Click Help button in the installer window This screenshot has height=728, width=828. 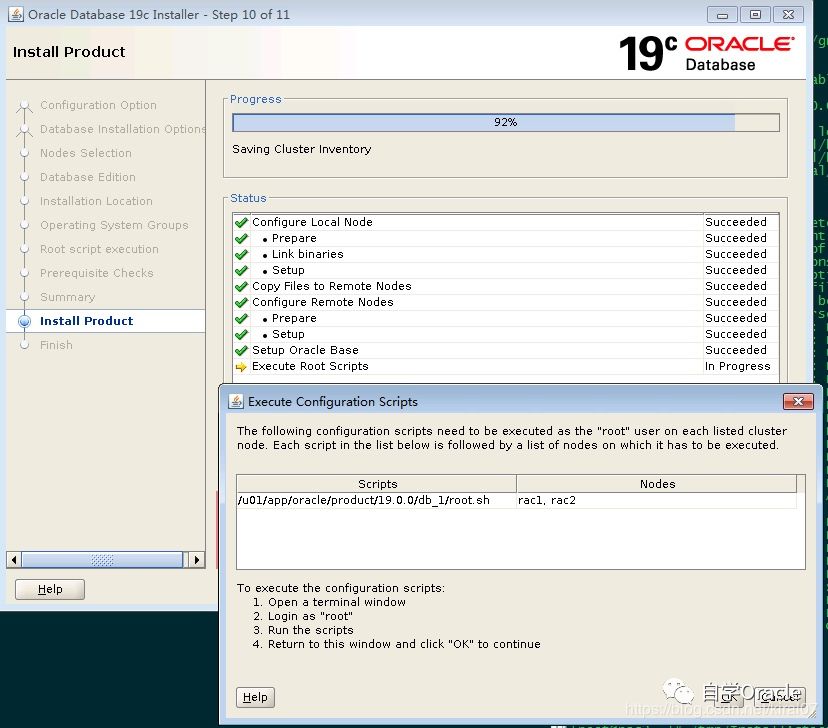[x=50, y=590]
